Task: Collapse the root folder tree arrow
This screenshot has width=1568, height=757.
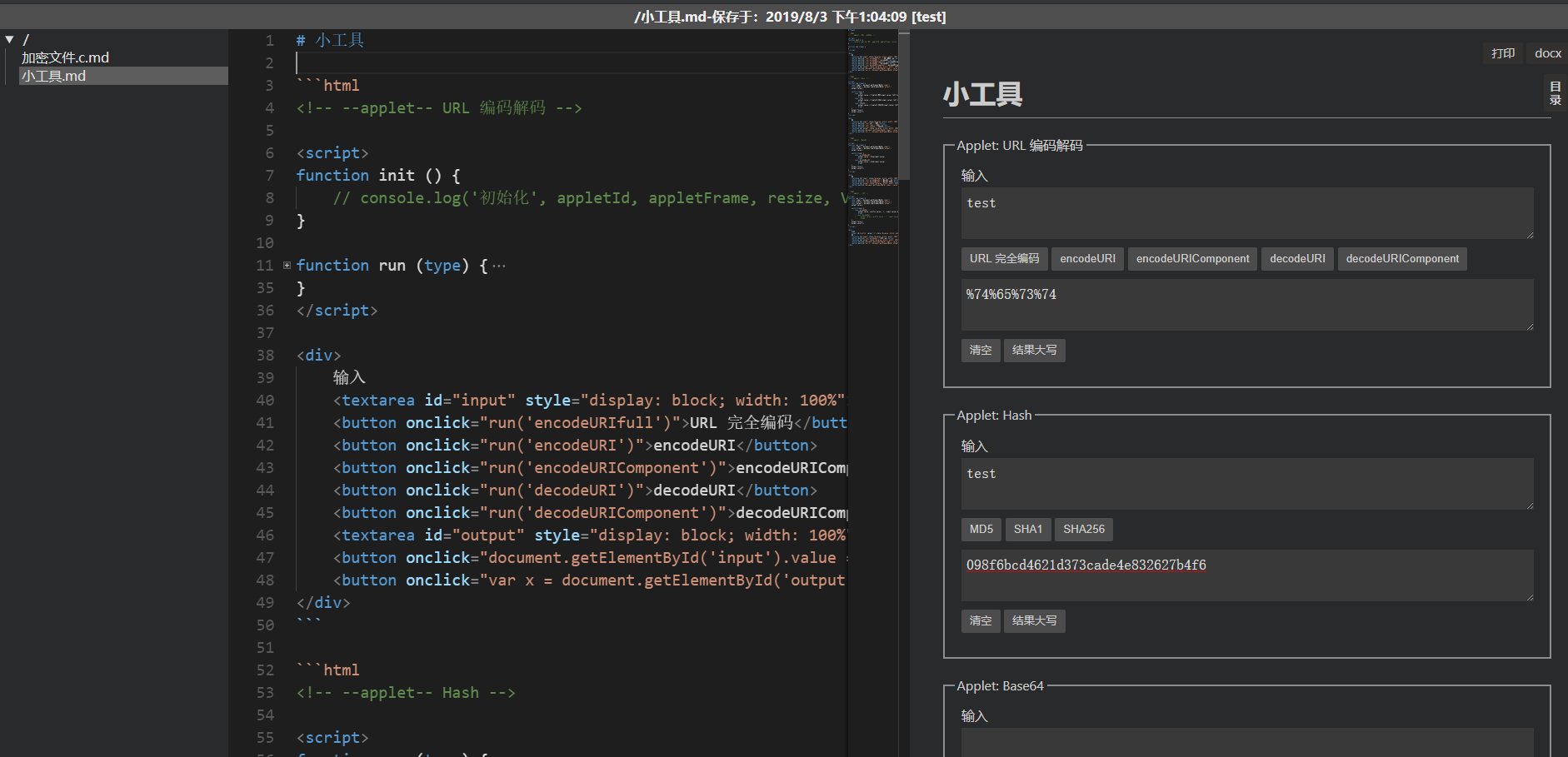Action: point(9,39)
